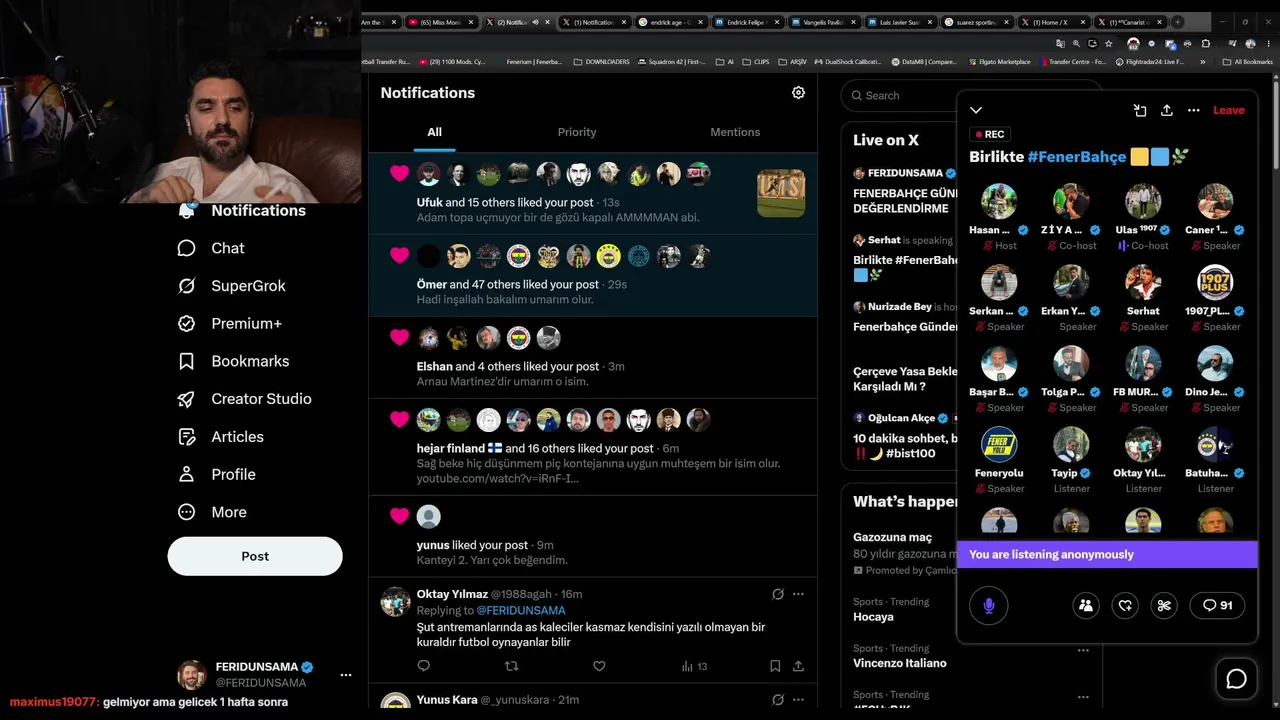Image resolution: width=1280 pixels, height=720 pixels.
Task: Open the Elgato Marketplace bookmark
Action: pyautogui.click(x=1001, y=62)
